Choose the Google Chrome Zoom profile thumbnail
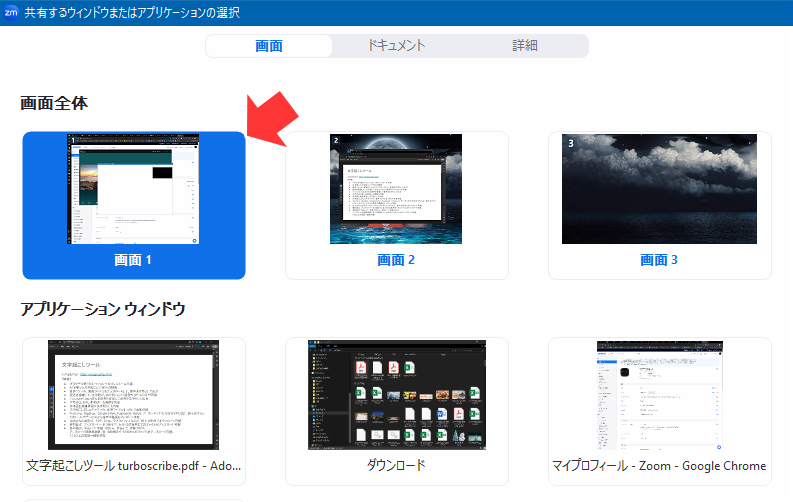 tap(659, 395)
